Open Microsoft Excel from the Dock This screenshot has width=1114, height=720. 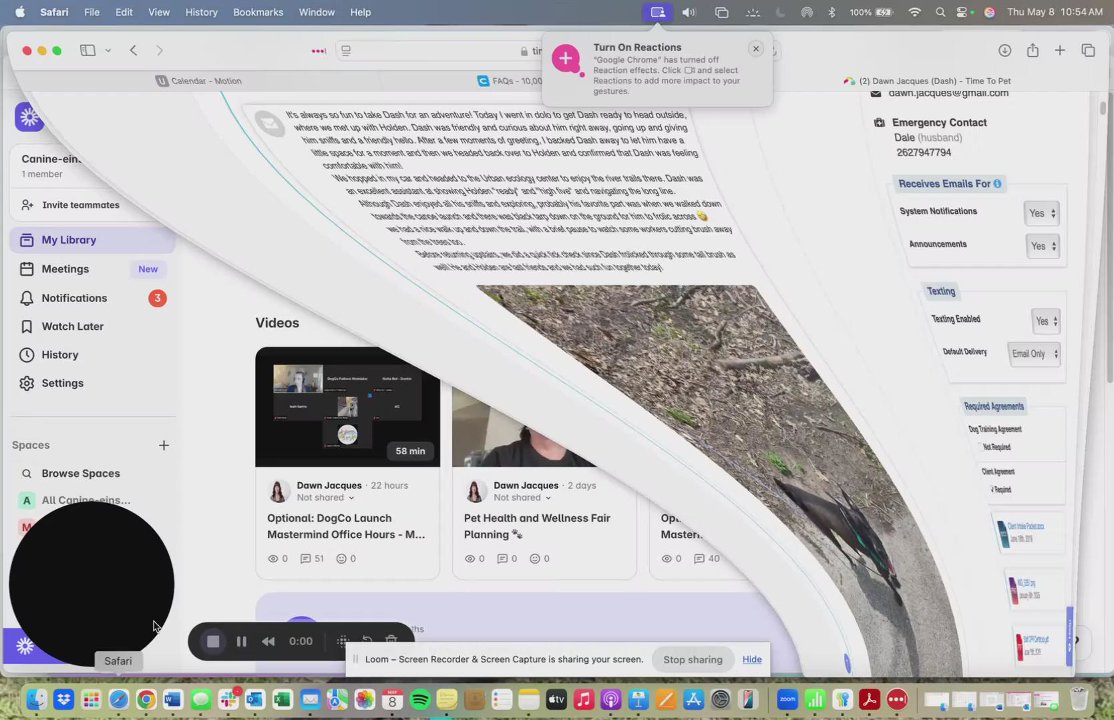pyautogui.click(x=283, y=700)
